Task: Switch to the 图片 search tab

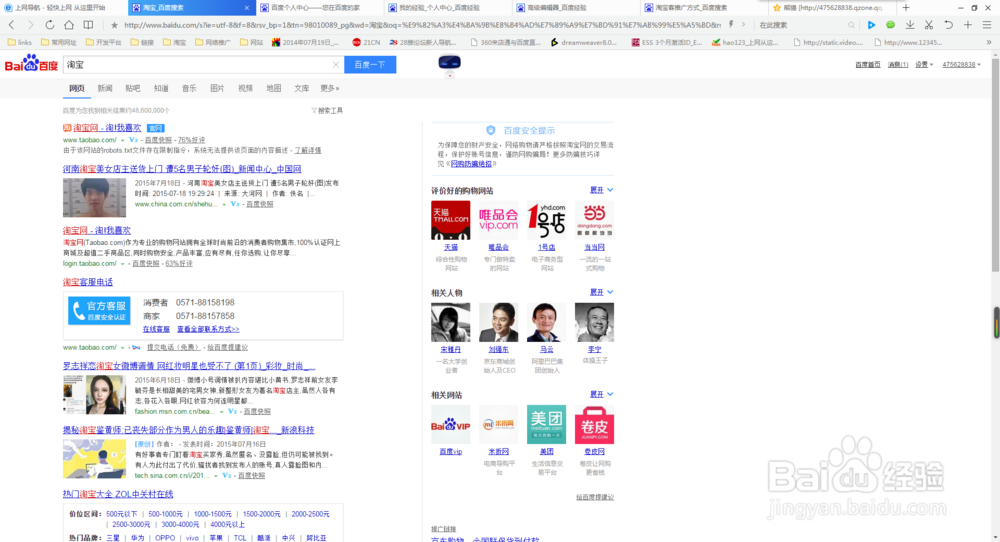Action: tap(217, 88)
